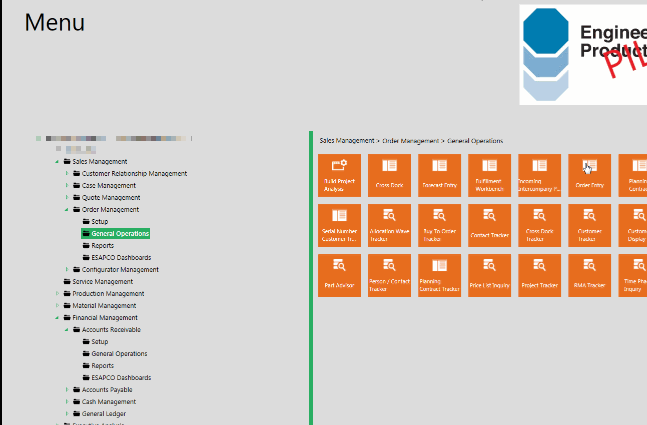The width and height of the screenshot is (647, 425).
Task: Collapse the Accounts Receivable node arrow
Action: point(66,330)
